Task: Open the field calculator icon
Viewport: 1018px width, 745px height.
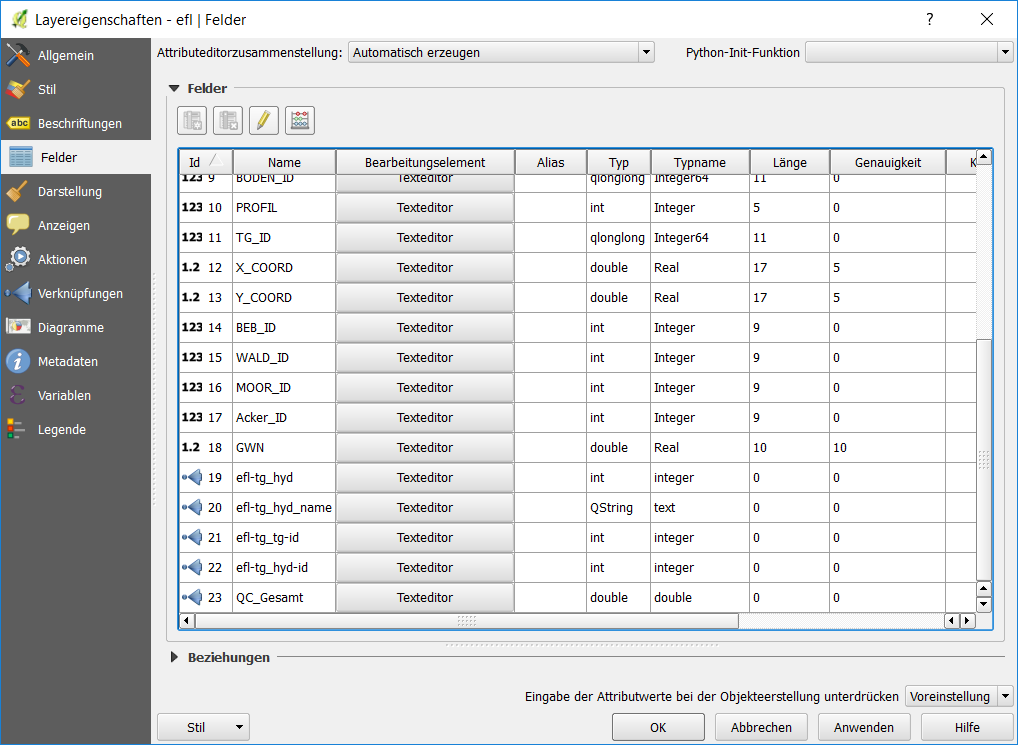Action: click(x=300, y=121)
